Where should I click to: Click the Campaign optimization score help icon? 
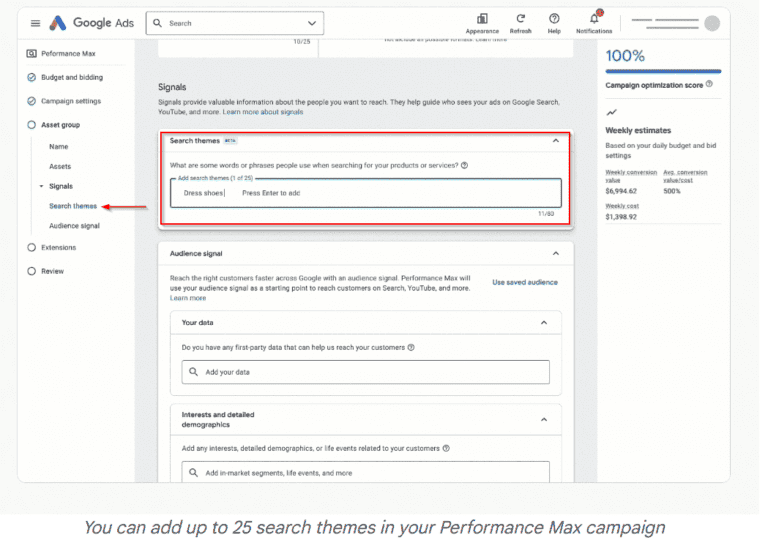(709, 85)
